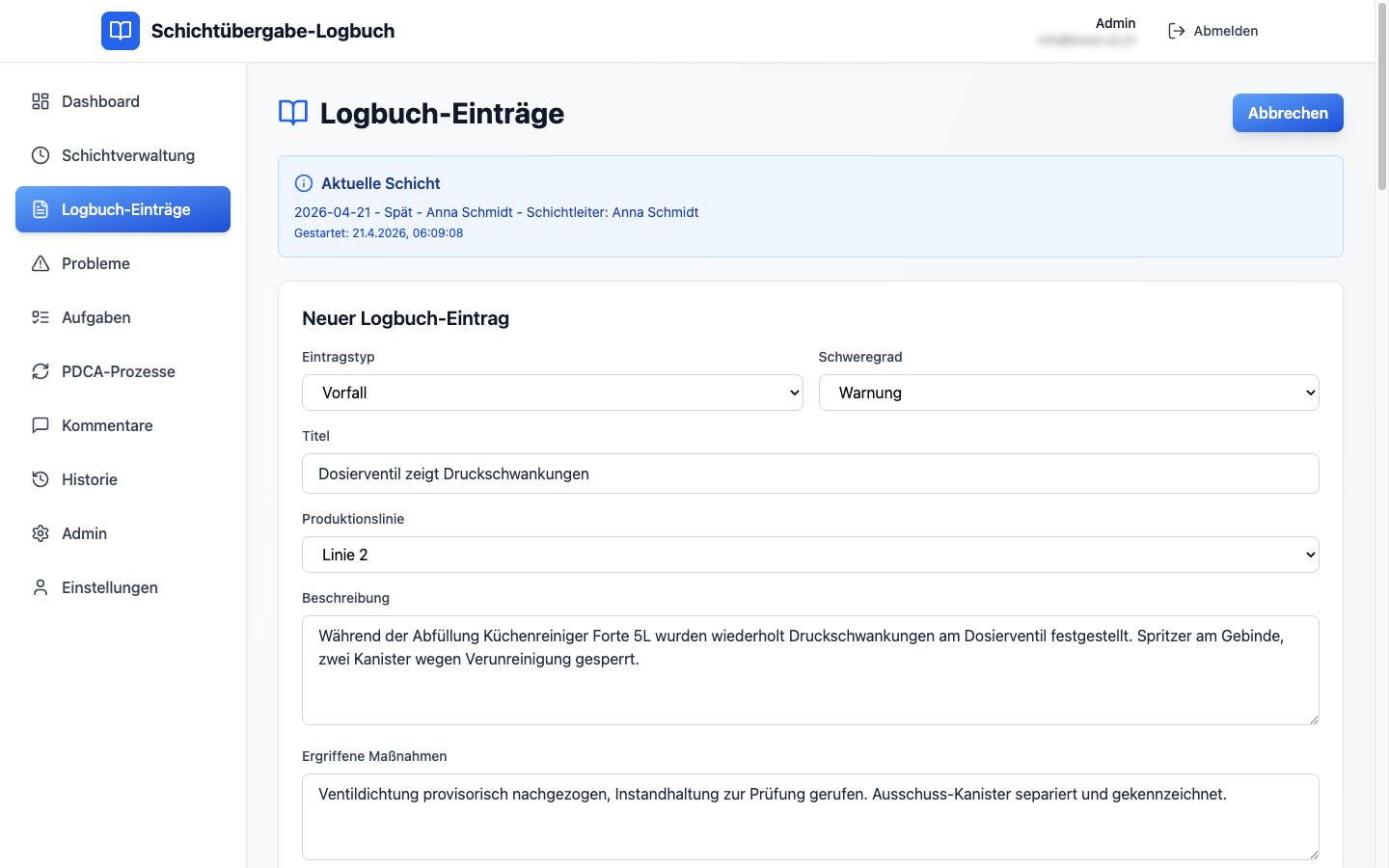Click the page's vertical scrollbar thumb
The height and width of the screenshot is (868, 1389).
tap(1381, 96)
